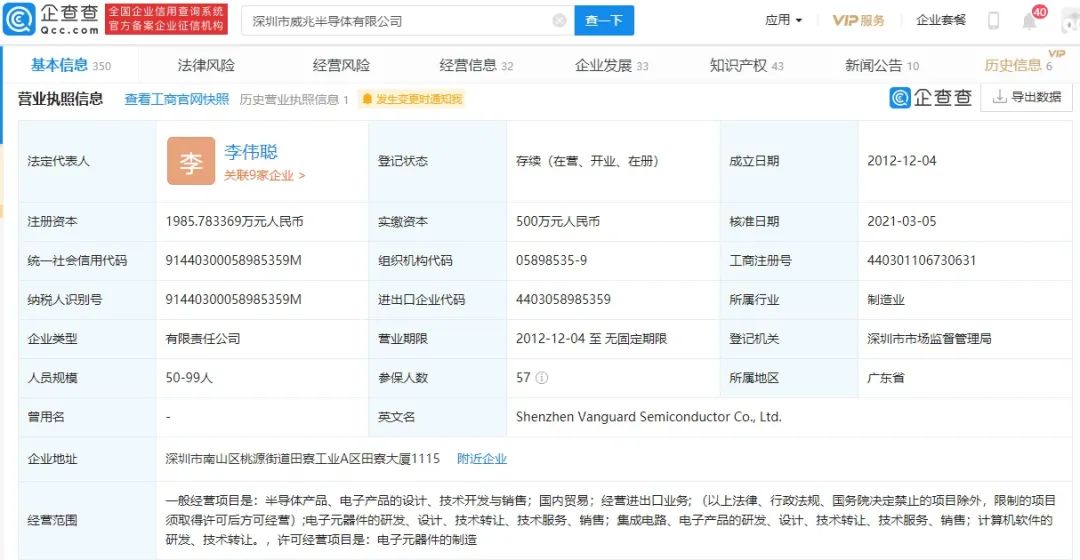Open the 新闻公告 tab
The image size is (1080, 560).
pyautogui.click(x=882, y=65)
